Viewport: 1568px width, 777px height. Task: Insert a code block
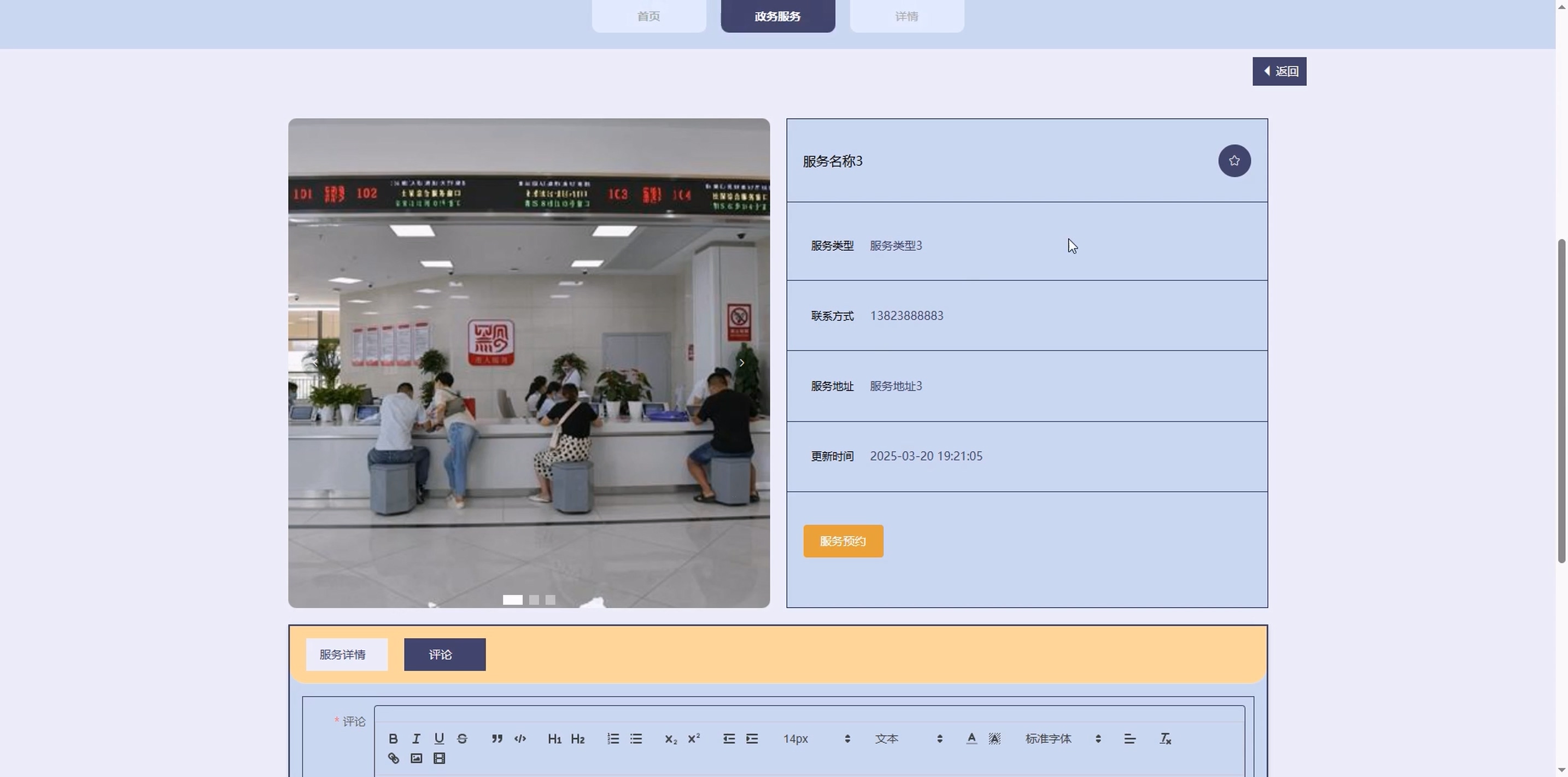coord(520,739)
